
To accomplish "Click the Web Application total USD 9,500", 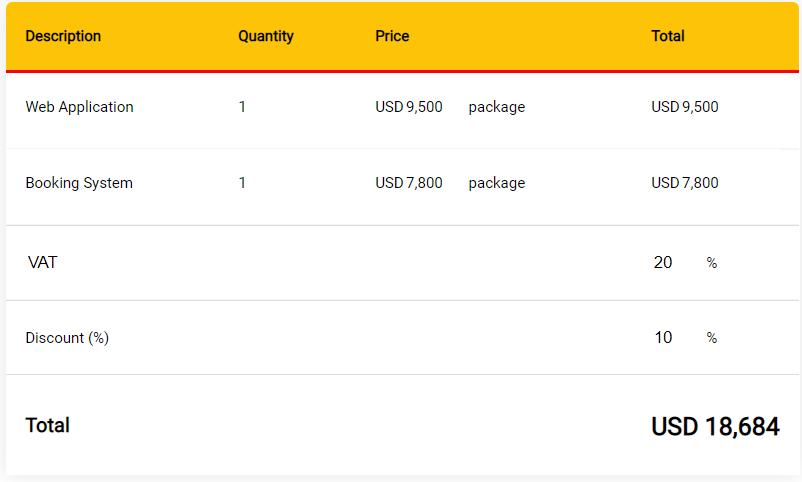I will click(685, 107).
